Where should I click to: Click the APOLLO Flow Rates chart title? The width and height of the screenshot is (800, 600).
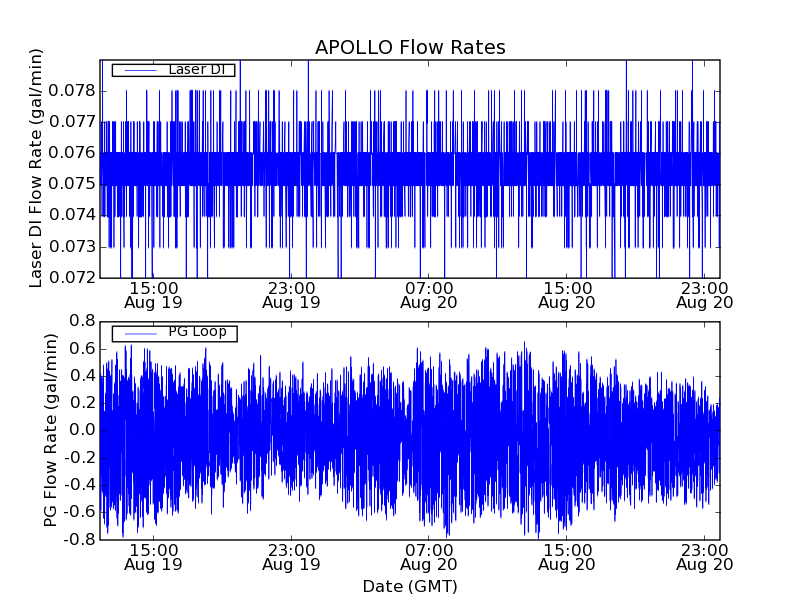coord(410,47)
